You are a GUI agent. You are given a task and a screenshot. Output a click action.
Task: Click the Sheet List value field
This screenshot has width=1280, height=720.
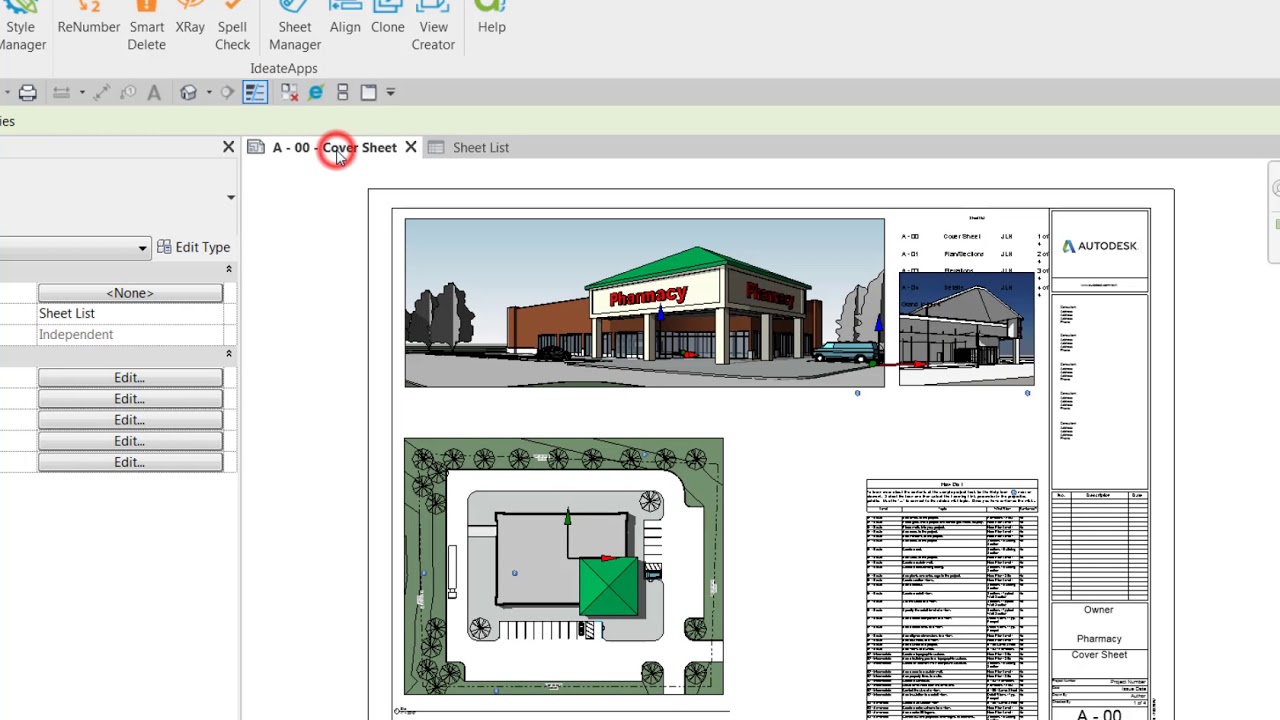[130, 313]
